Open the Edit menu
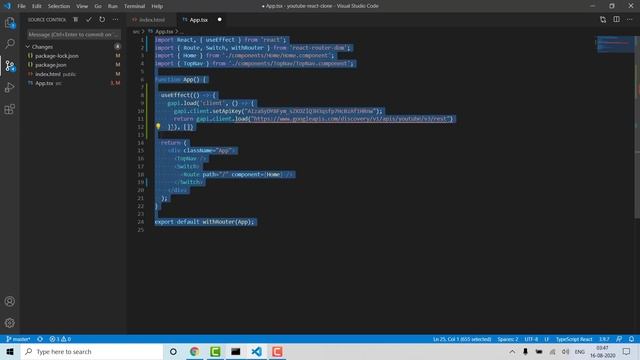The width and height of the screenshot is (640, 360). pyautogui.click(x=37, y=6)
